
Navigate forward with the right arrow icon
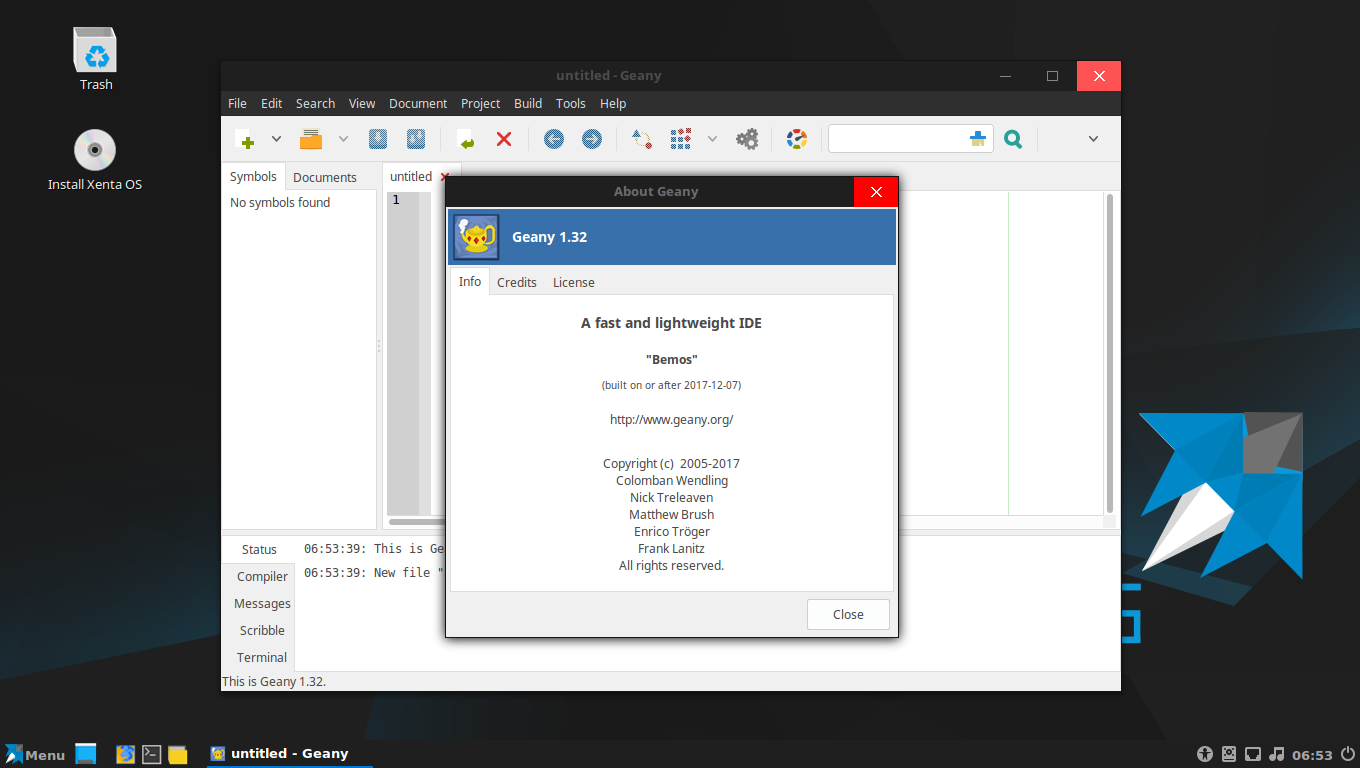tap(592, 139)
